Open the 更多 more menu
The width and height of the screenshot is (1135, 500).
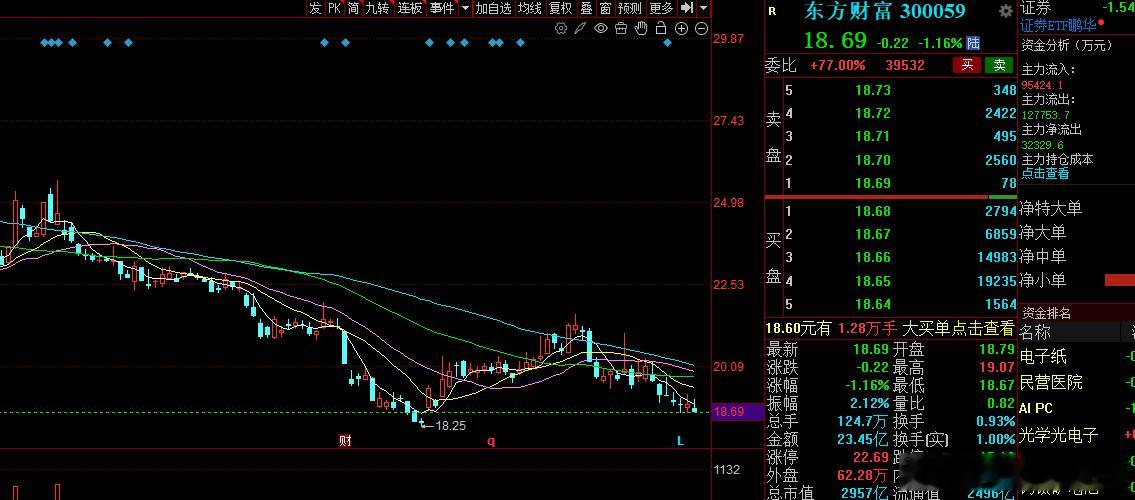[x=661, y=8]
